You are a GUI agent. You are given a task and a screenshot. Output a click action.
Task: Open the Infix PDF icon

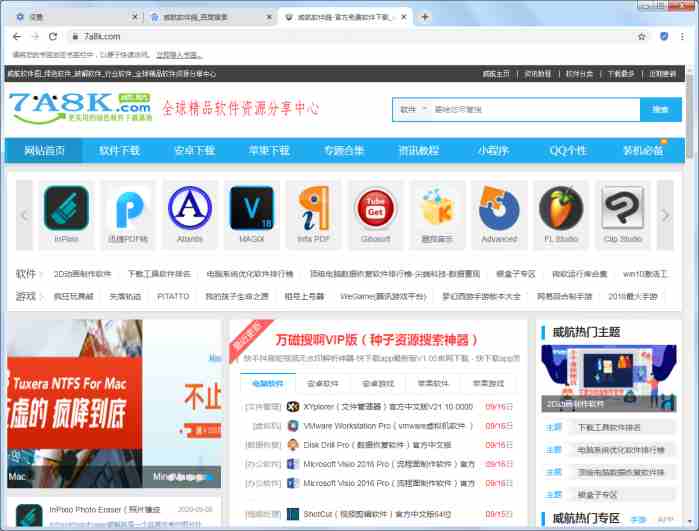coord(314,208)
